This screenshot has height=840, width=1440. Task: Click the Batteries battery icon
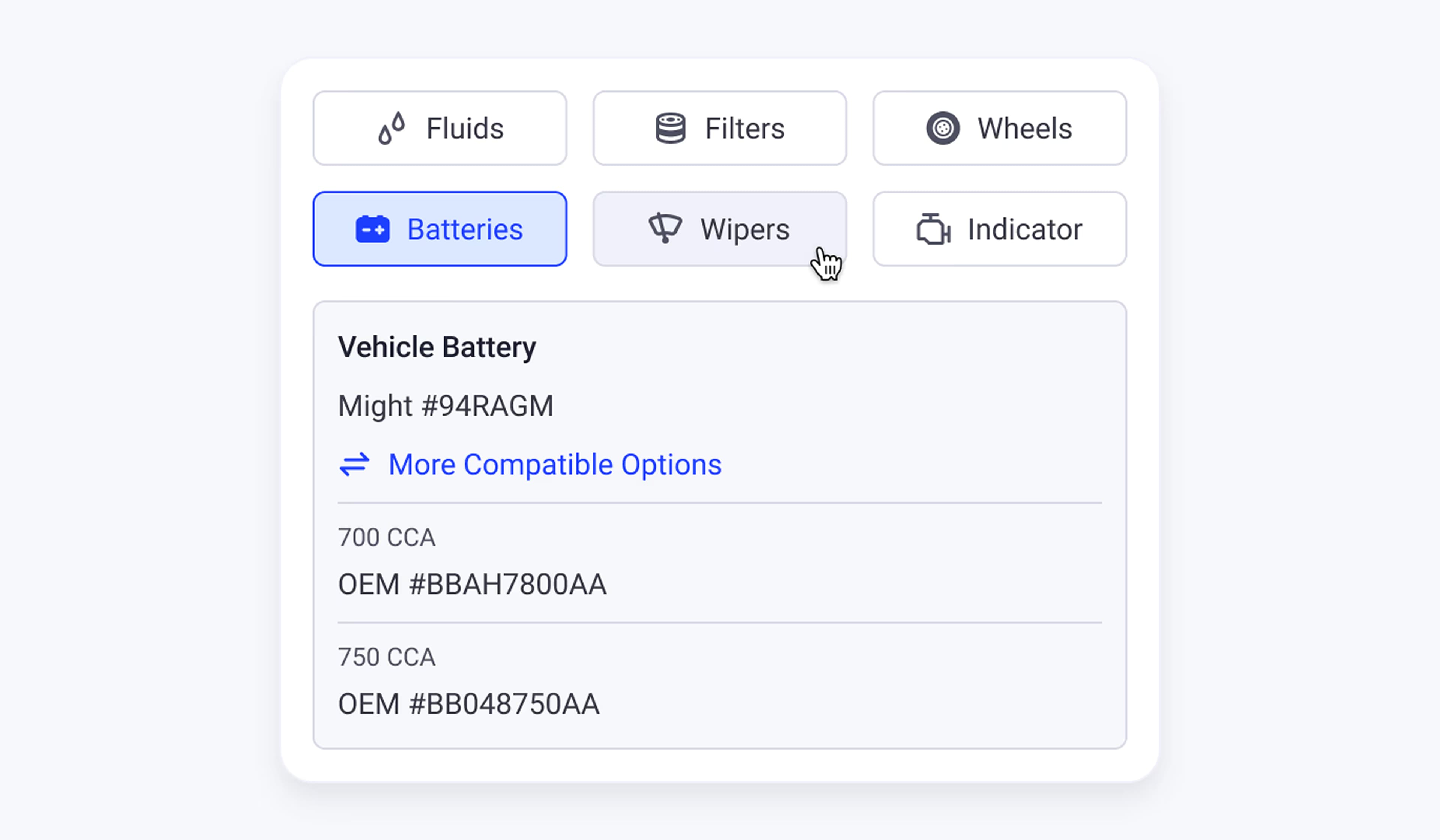tap(373, 229)
